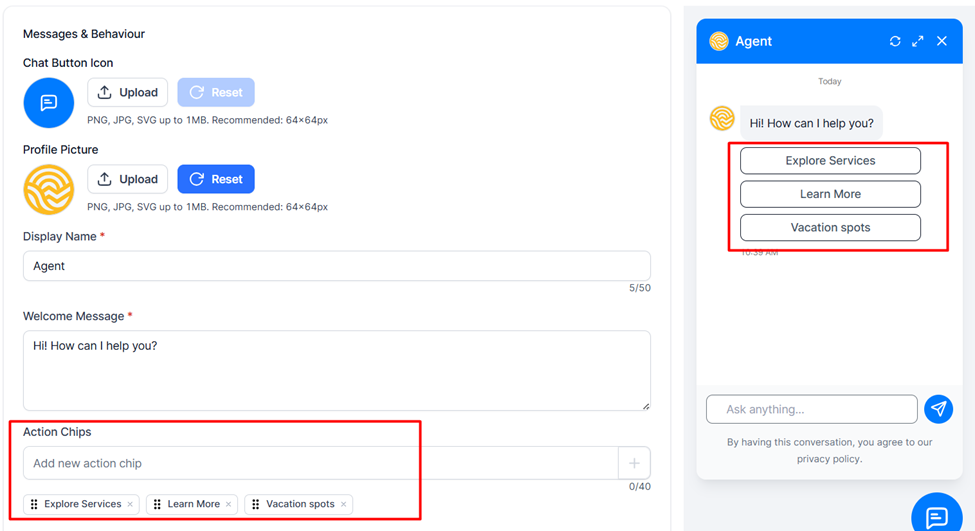This screenshot has height=531, width=975.
Task: Grab the drag handle of Explore Services chip
Action: coord(34,504)
